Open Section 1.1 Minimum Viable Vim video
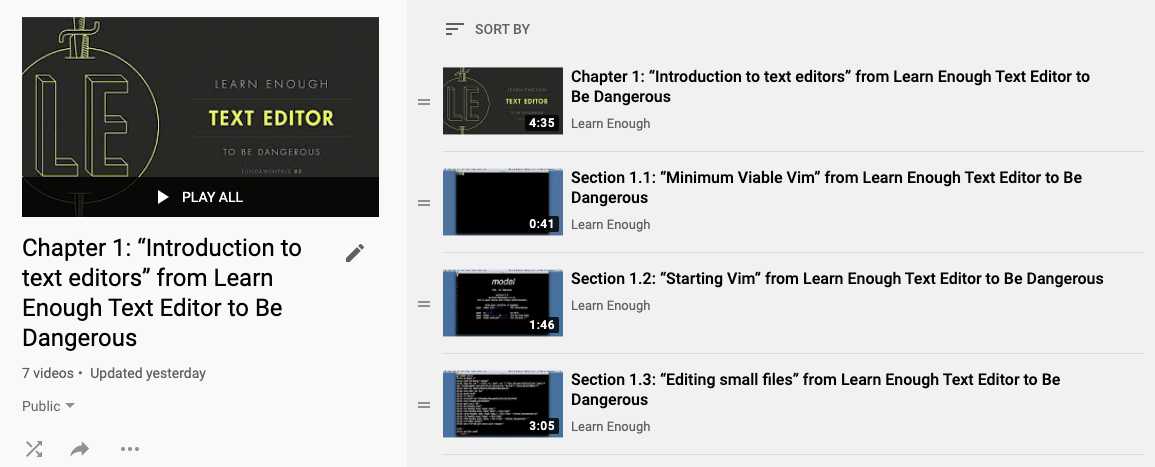Image resolution: width=1155 pixels, height=467 pixels. tap(825, 187)
